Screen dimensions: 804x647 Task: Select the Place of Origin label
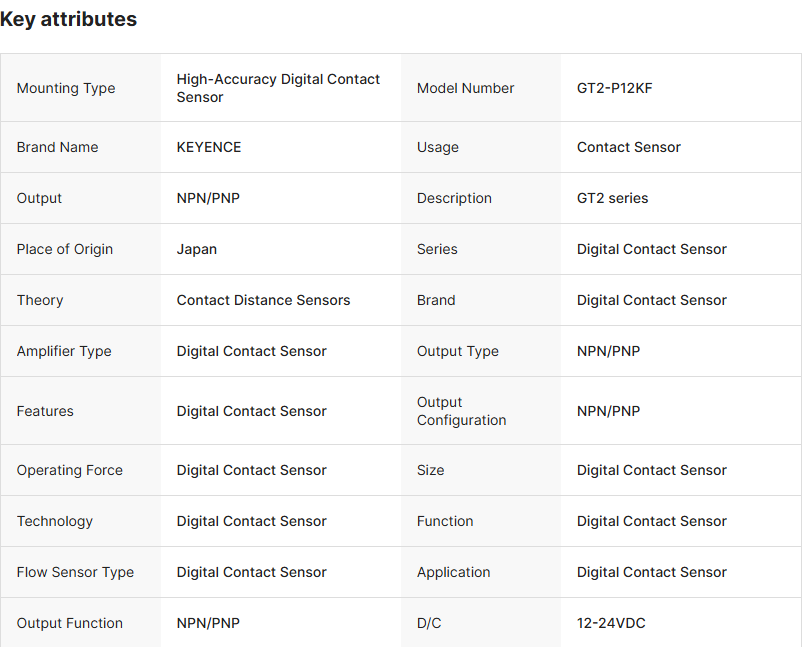[65, 249]
